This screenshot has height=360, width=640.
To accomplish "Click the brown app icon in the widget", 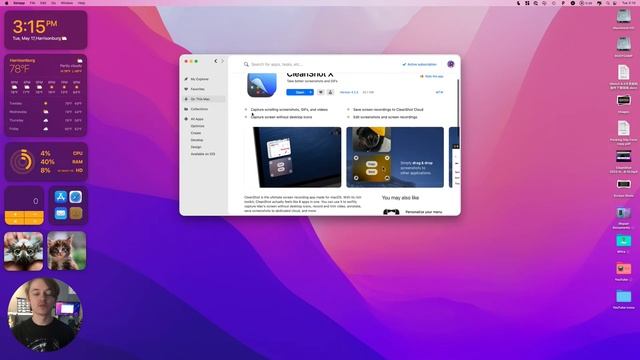I will tap(76, 213).
